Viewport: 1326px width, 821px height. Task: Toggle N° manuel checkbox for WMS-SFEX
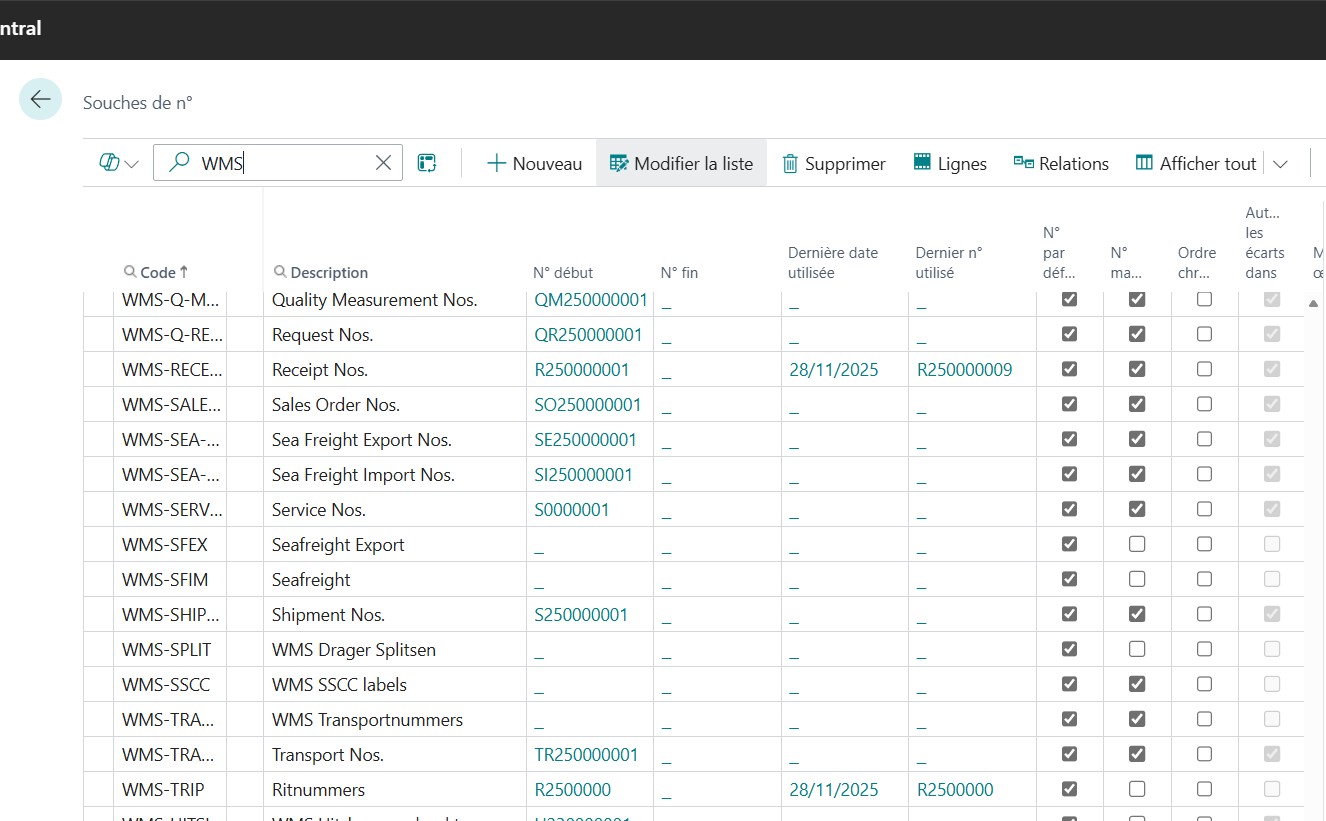(1137, 544)
